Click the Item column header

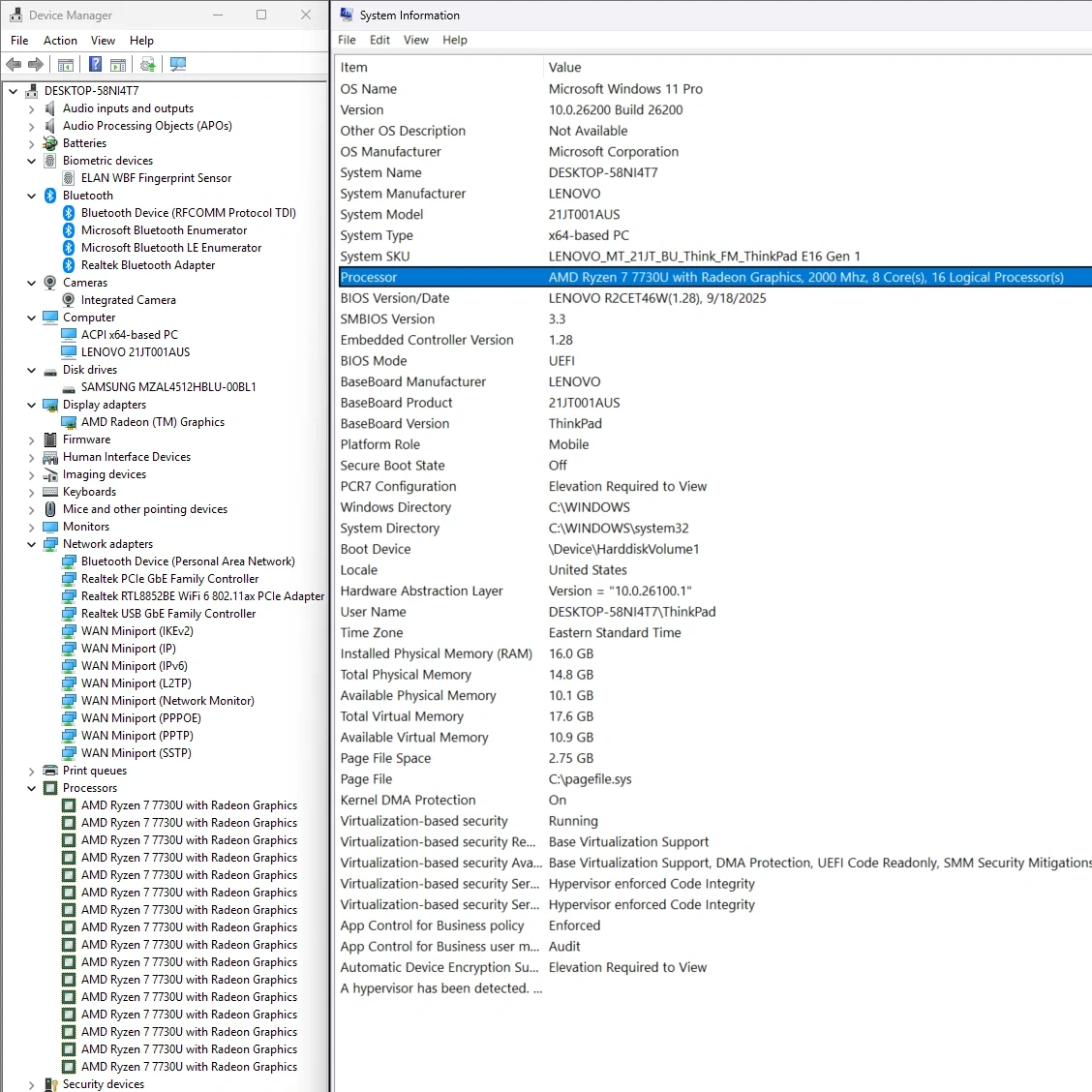point(354,68)
